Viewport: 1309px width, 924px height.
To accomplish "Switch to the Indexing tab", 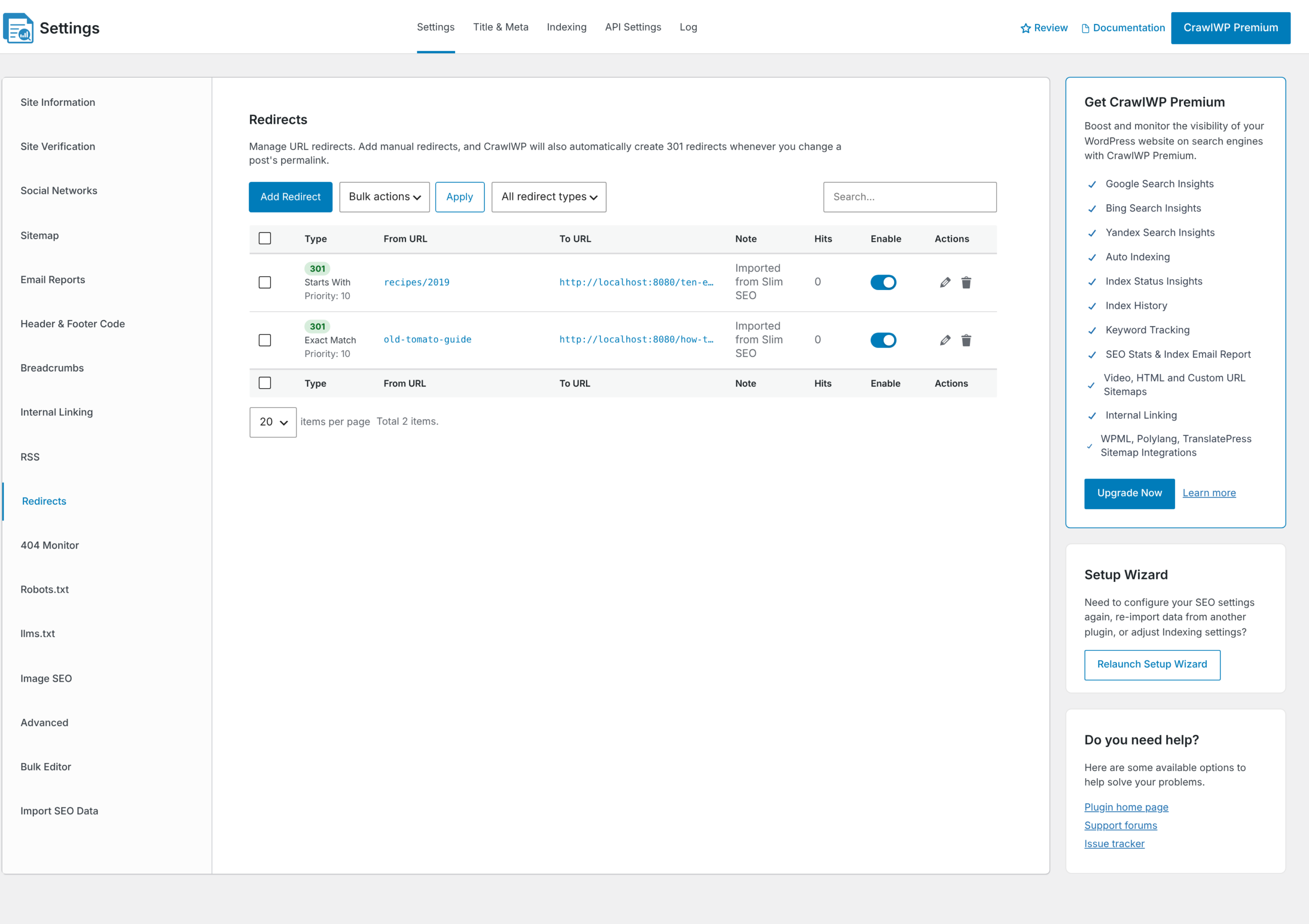I will [566, 27].
